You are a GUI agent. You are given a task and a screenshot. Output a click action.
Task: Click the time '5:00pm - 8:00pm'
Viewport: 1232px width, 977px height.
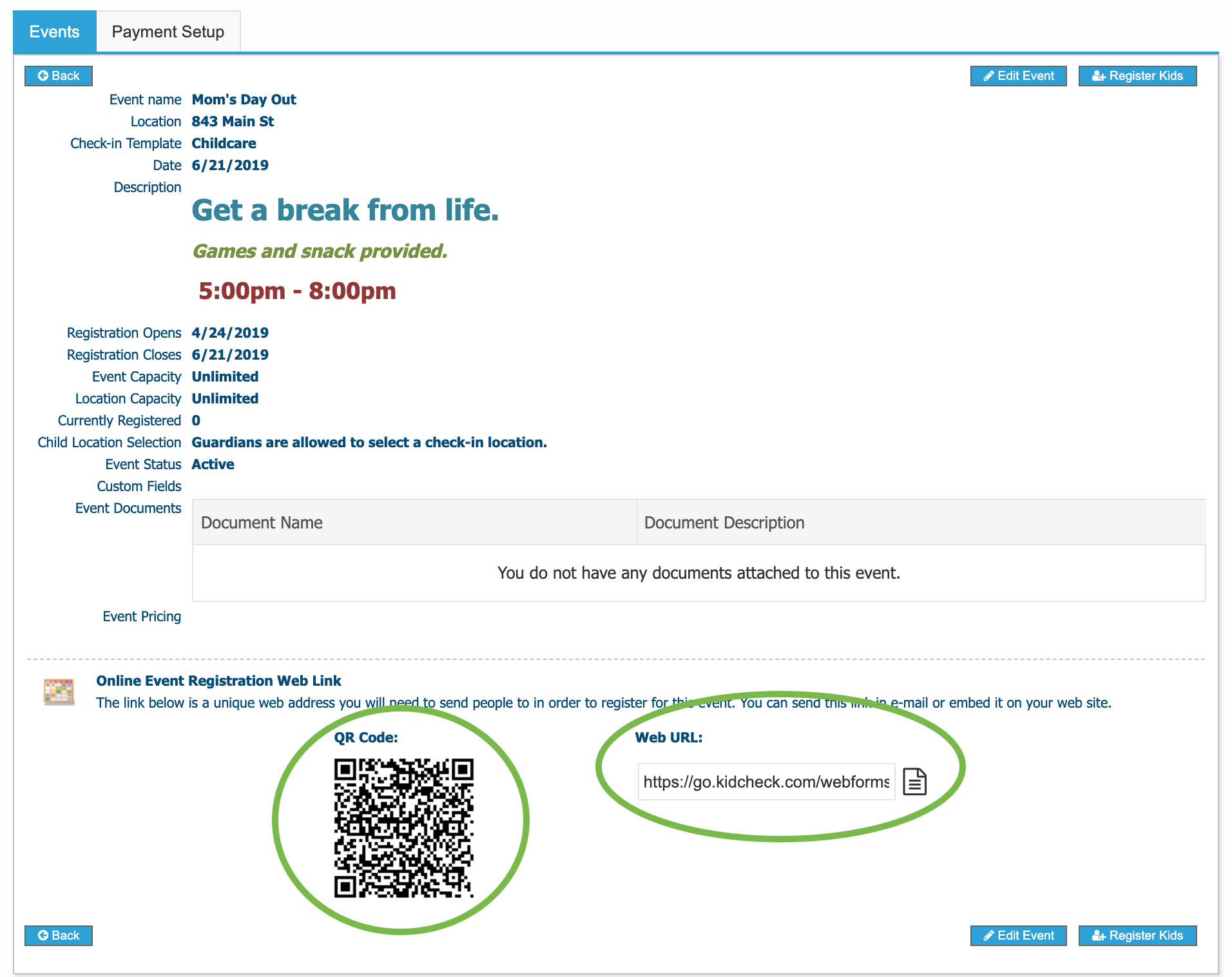(297, 291)
